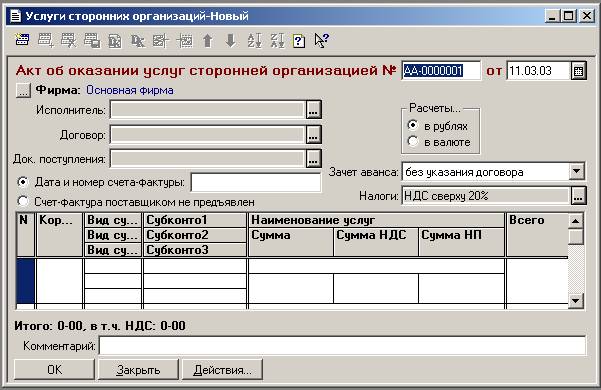Click table scrollbar down arrow
Image resolution: width=601 pixels, height=390 pixels.
pyautogui.click(x=575, y=301)
